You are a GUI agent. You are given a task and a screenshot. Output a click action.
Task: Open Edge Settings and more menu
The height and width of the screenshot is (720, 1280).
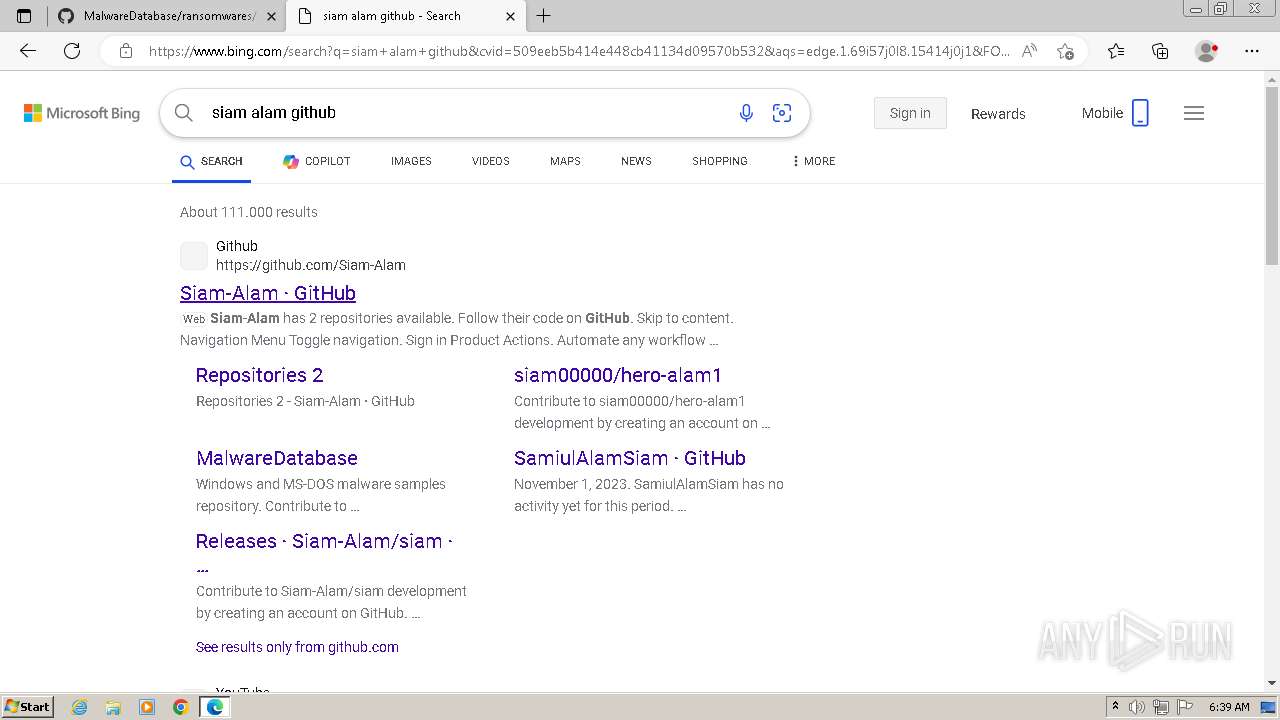[x=1252, y=51]
